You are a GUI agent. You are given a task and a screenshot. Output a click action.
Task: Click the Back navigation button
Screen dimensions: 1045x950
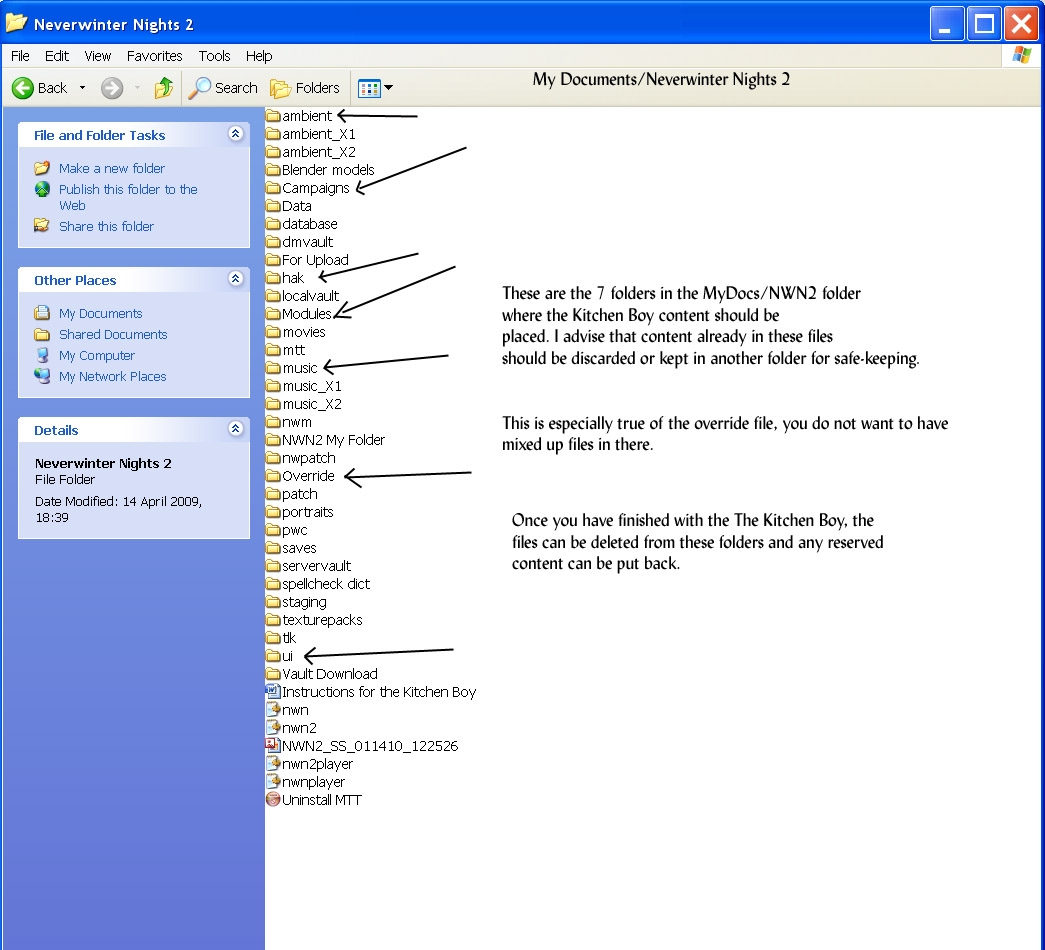pyautogui.click(x=40, y=88)
